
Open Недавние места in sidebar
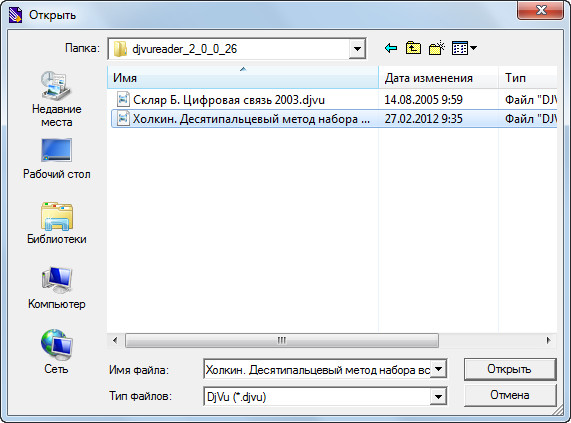[56, 99]
